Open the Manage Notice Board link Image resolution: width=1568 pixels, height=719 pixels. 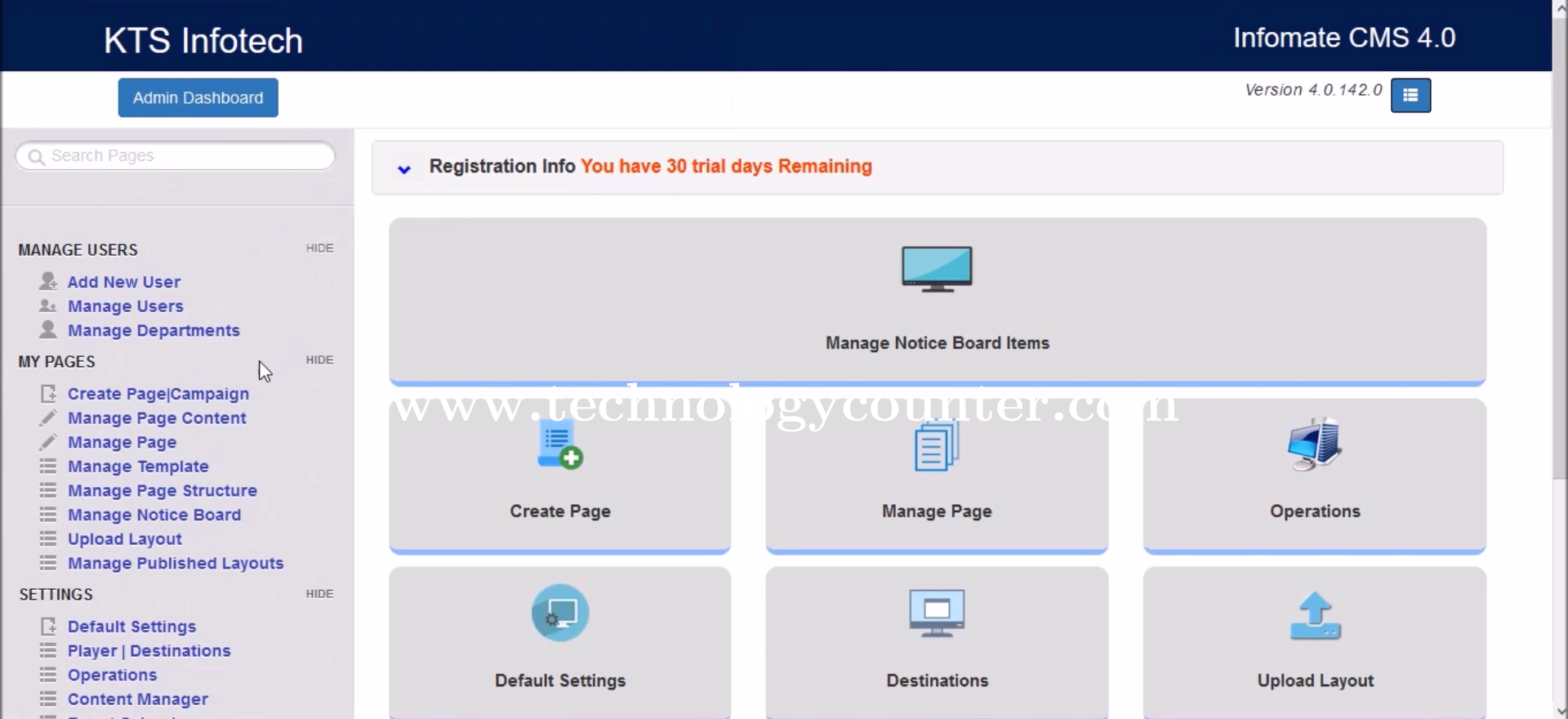154,516
